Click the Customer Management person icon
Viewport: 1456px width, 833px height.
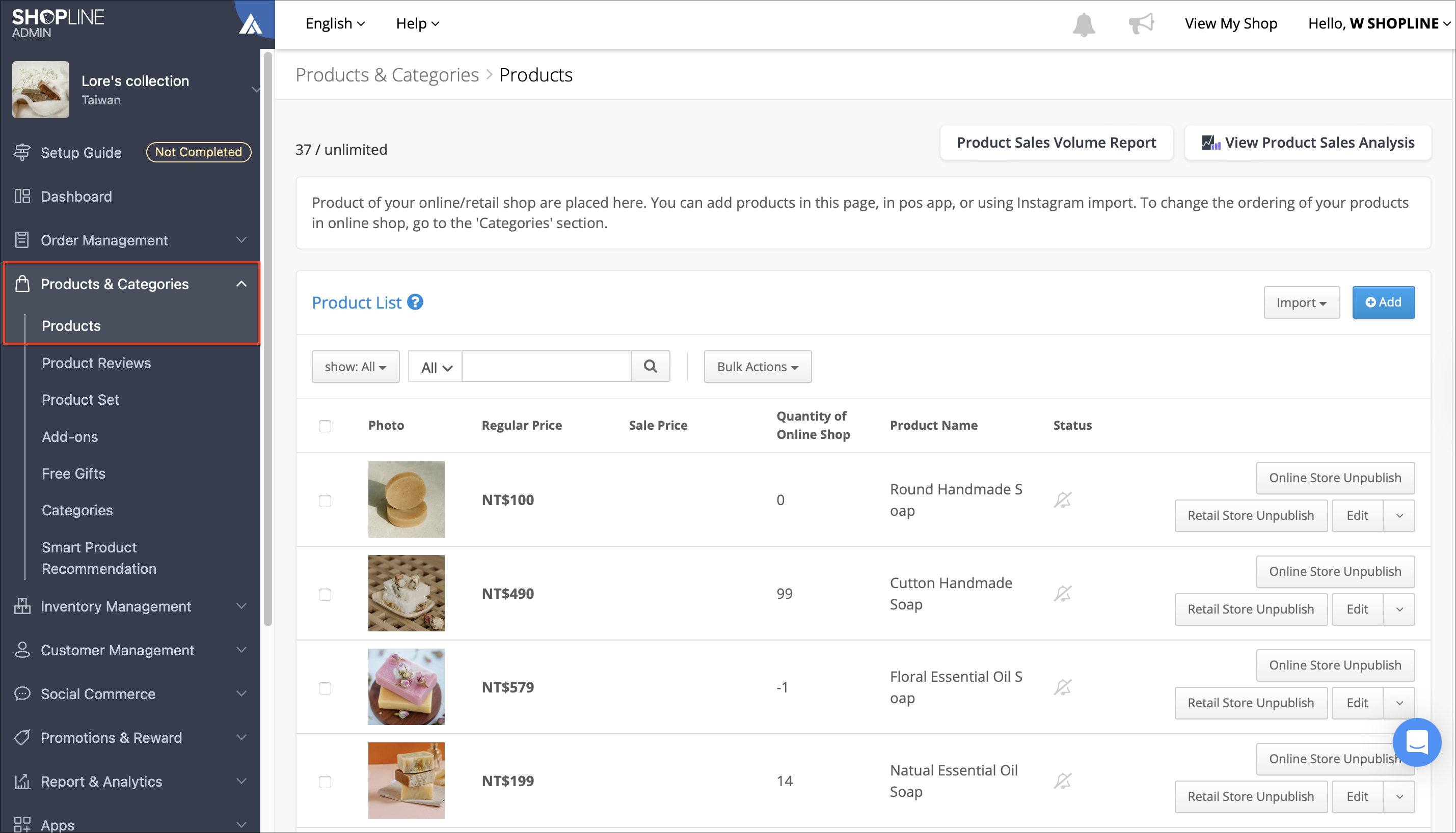(22, 649)
